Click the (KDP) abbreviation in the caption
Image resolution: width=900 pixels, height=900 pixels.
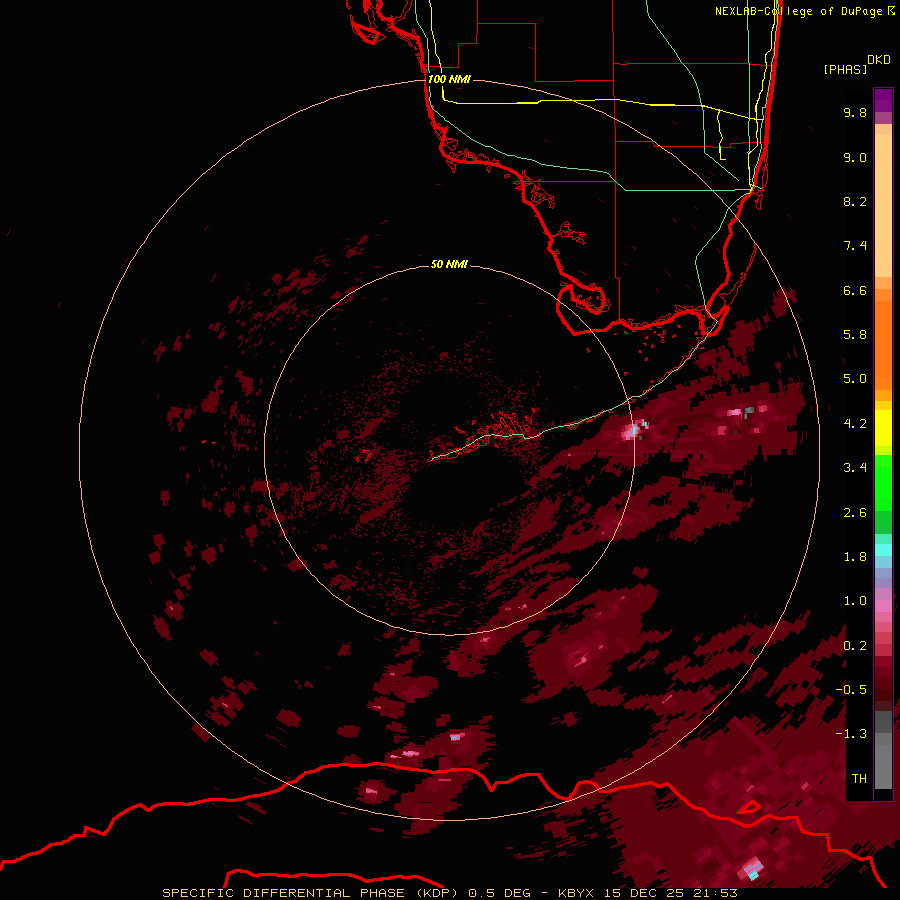click(436, 893)
